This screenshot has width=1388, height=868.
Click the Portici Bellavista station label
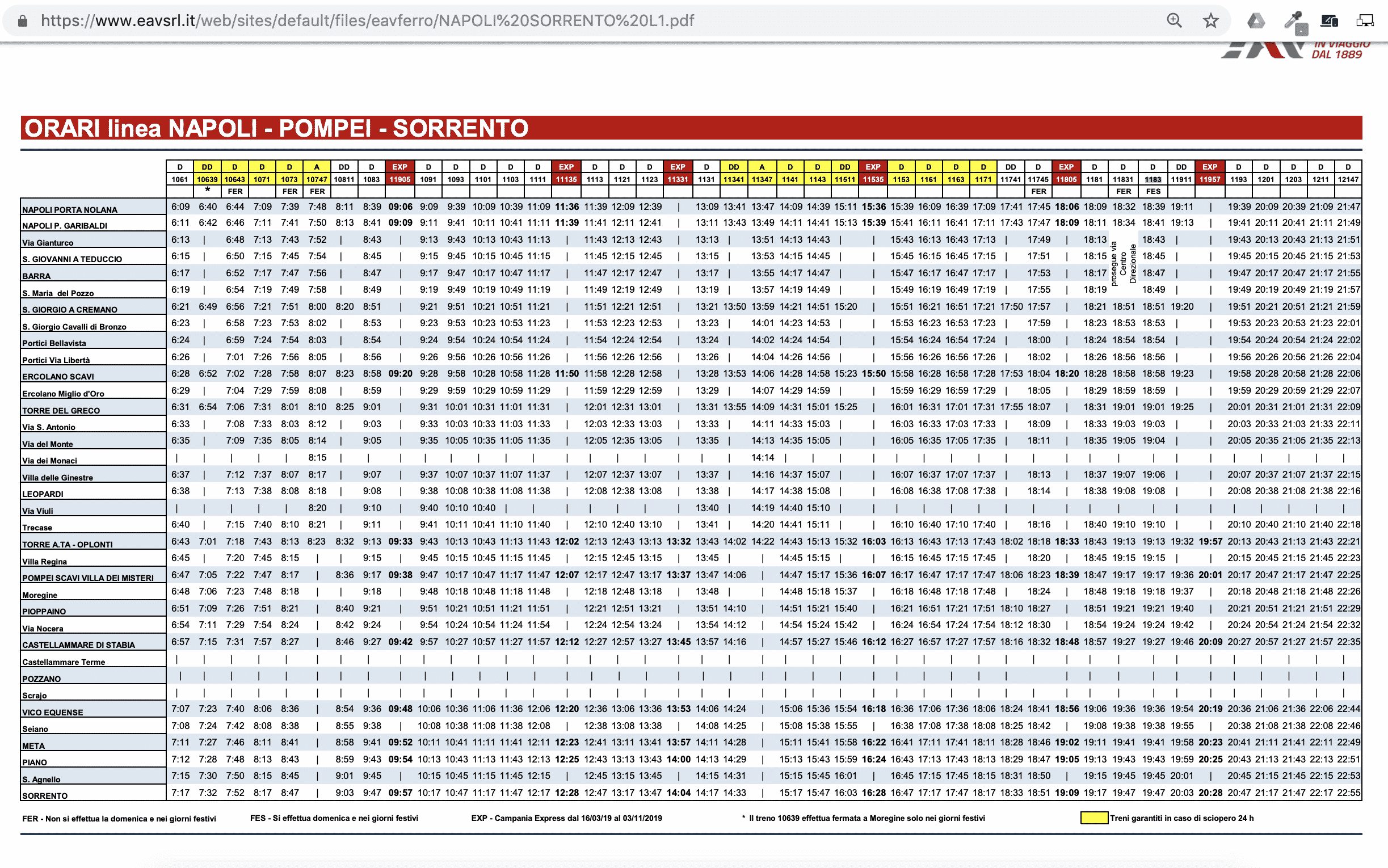click(54, 343)
